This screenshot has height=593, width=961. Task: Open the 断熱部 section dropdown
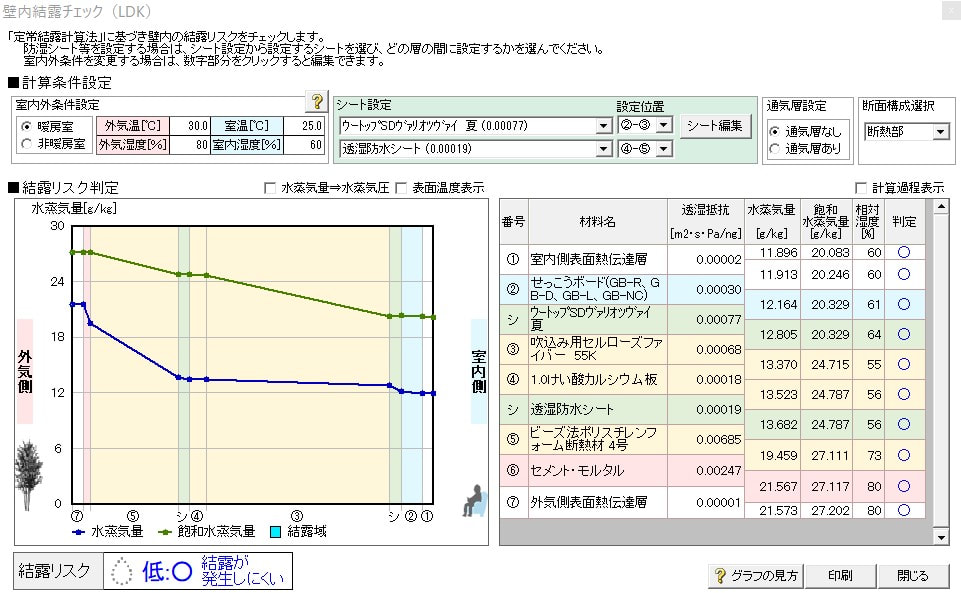tap(941, 132)
